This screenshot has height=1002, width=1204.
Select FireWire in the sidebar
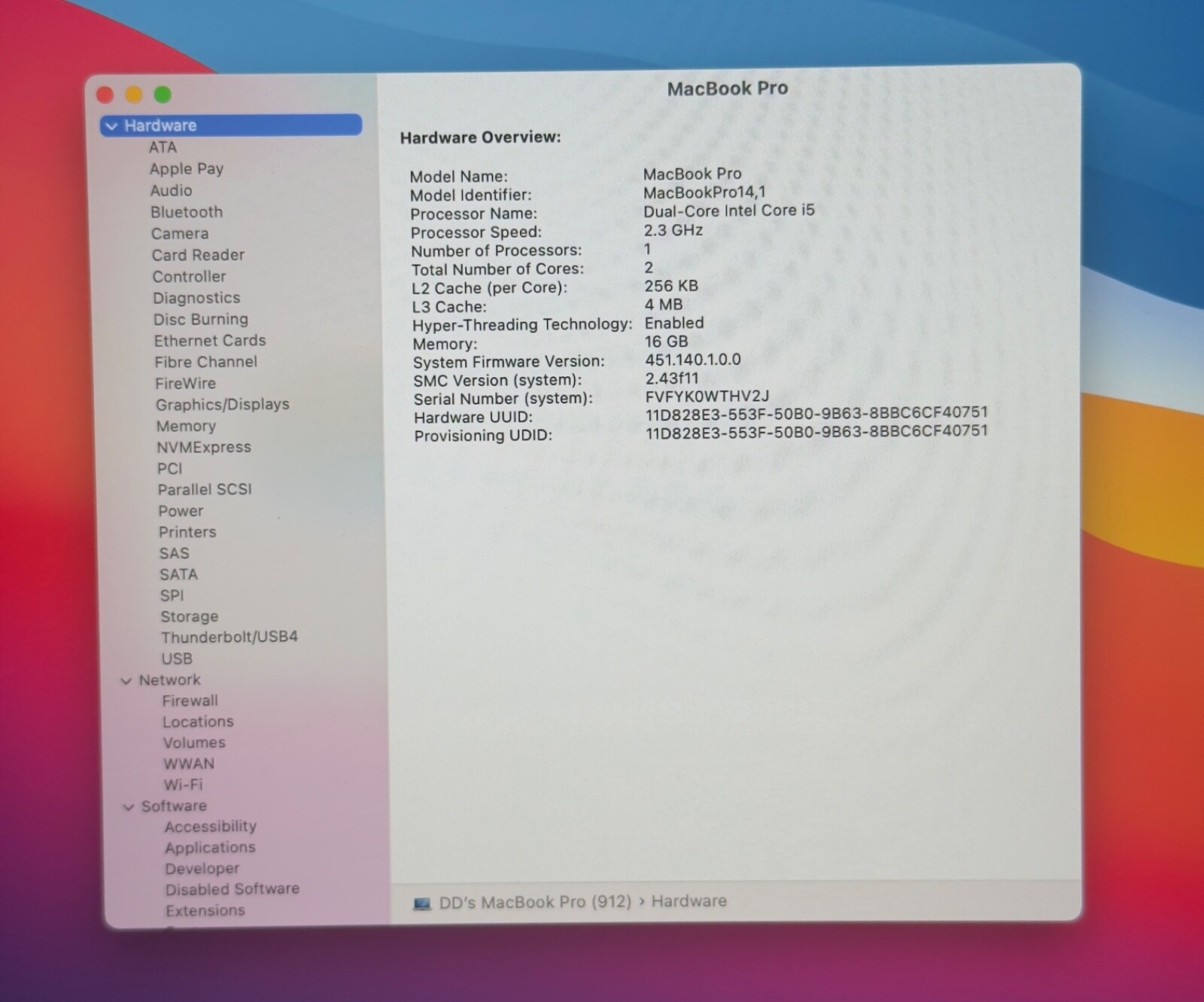pos(185,384)
